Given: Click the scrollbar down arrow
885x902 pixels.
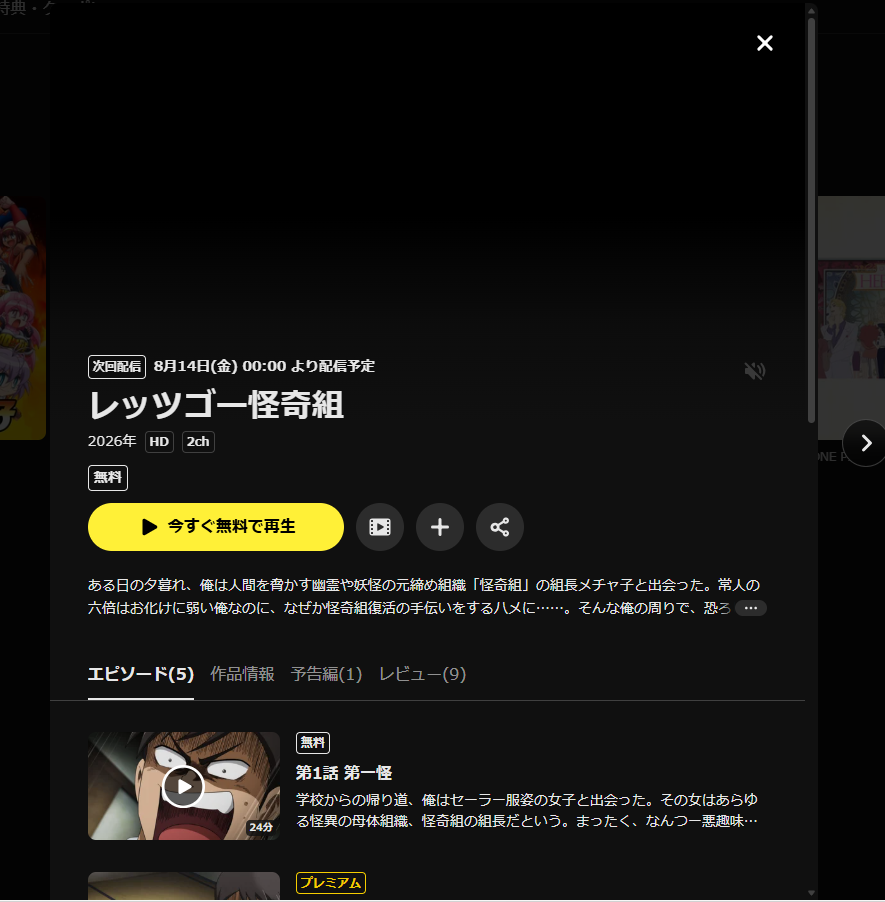Looking at the screenshot, I should (x=811, y=893).
